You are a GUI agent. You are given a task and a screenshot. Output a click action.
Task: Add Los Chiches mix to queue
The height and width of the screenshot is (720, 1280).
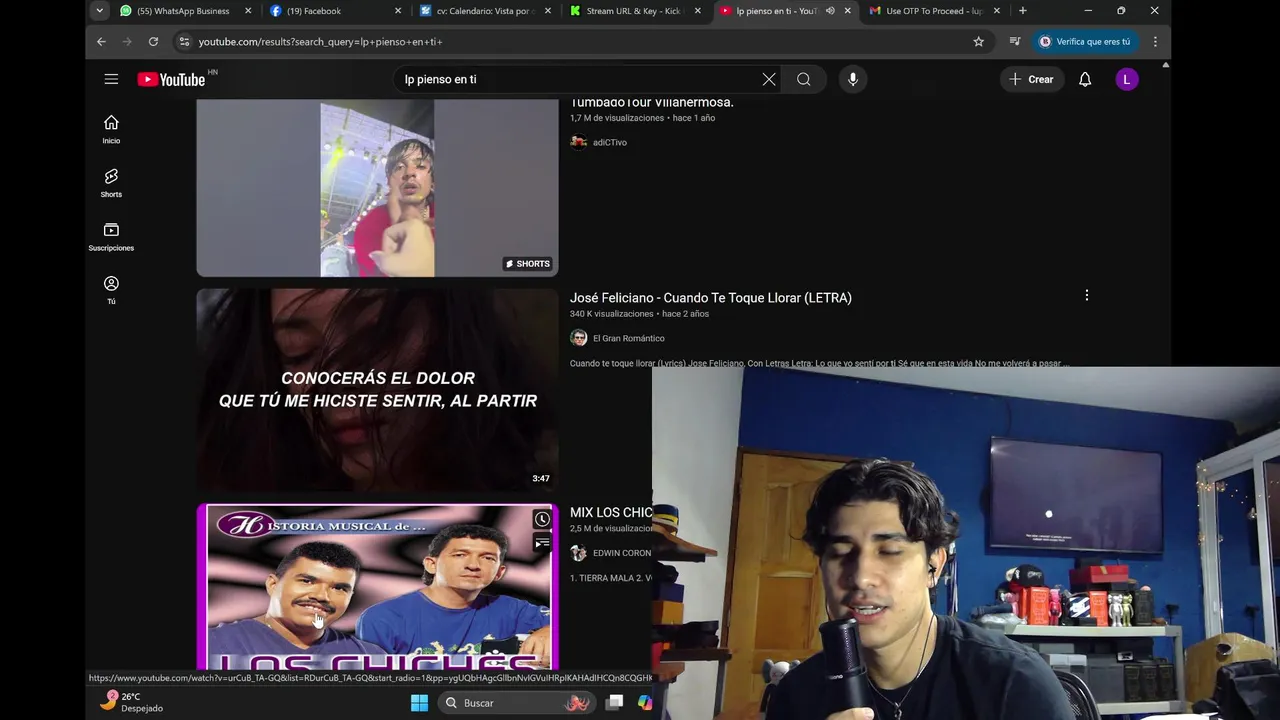click(542, 543)
